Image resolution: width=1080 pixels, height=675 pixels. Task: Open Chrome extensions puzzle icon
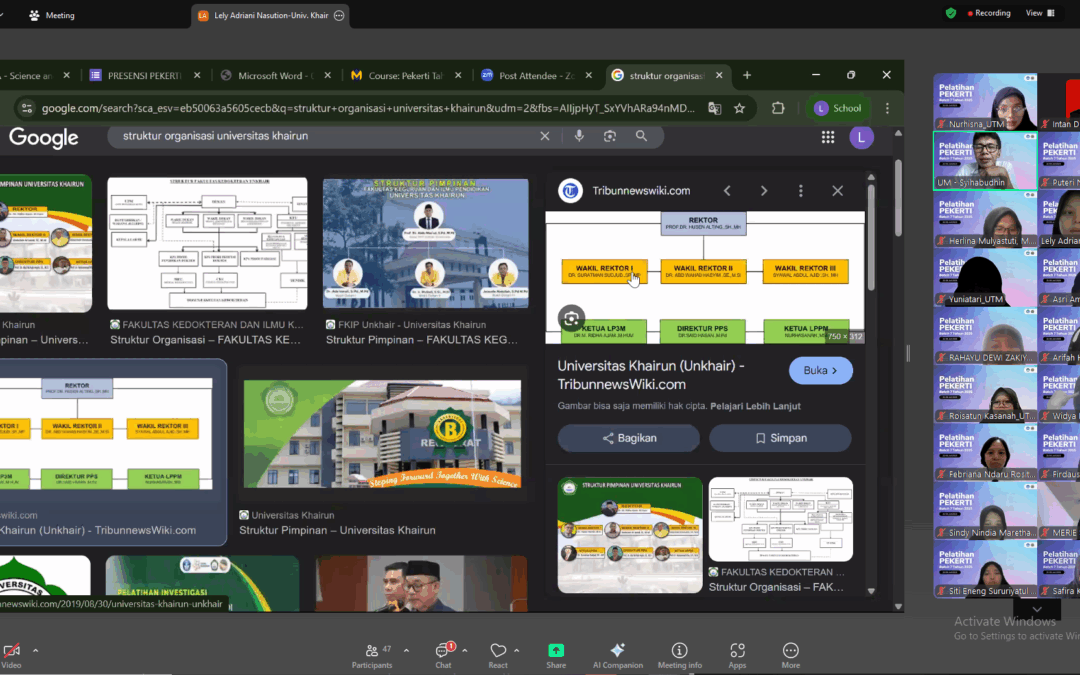click(x=778, y=108)
